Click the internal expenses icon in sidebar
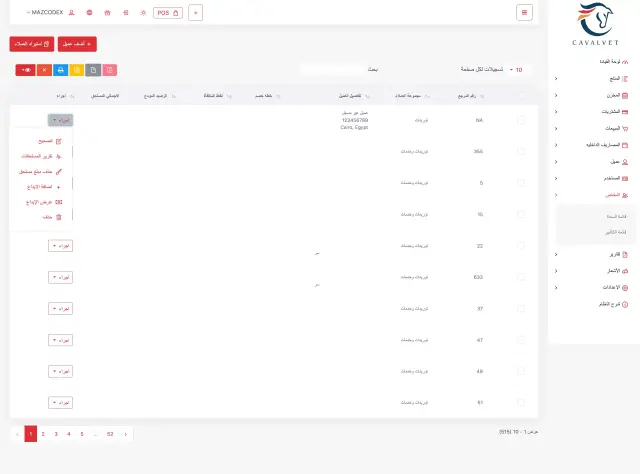Image resolution: width=640 pixels, height=474 pixels. [x=625, y=145]
